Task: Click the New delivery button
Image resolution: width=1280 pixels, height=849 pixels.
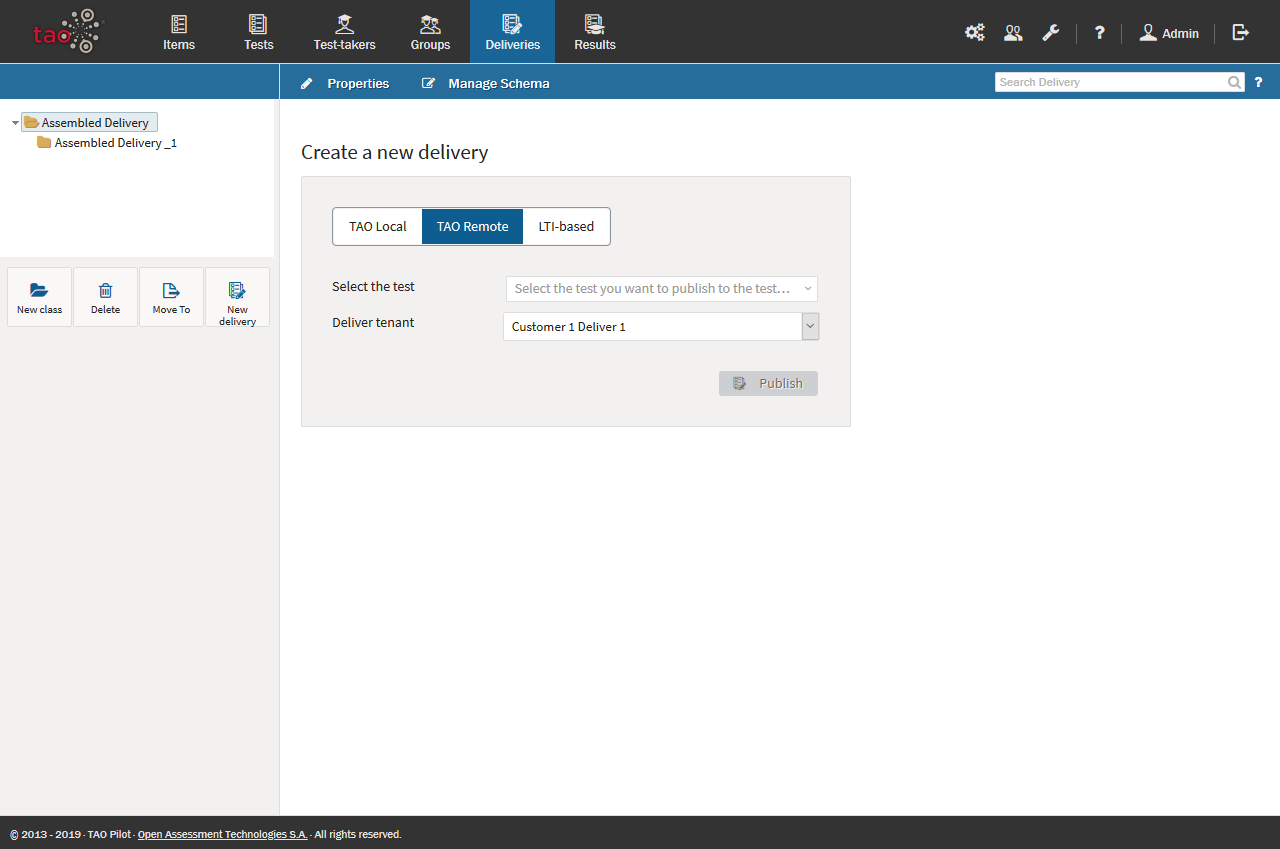Action: (237, 297)
